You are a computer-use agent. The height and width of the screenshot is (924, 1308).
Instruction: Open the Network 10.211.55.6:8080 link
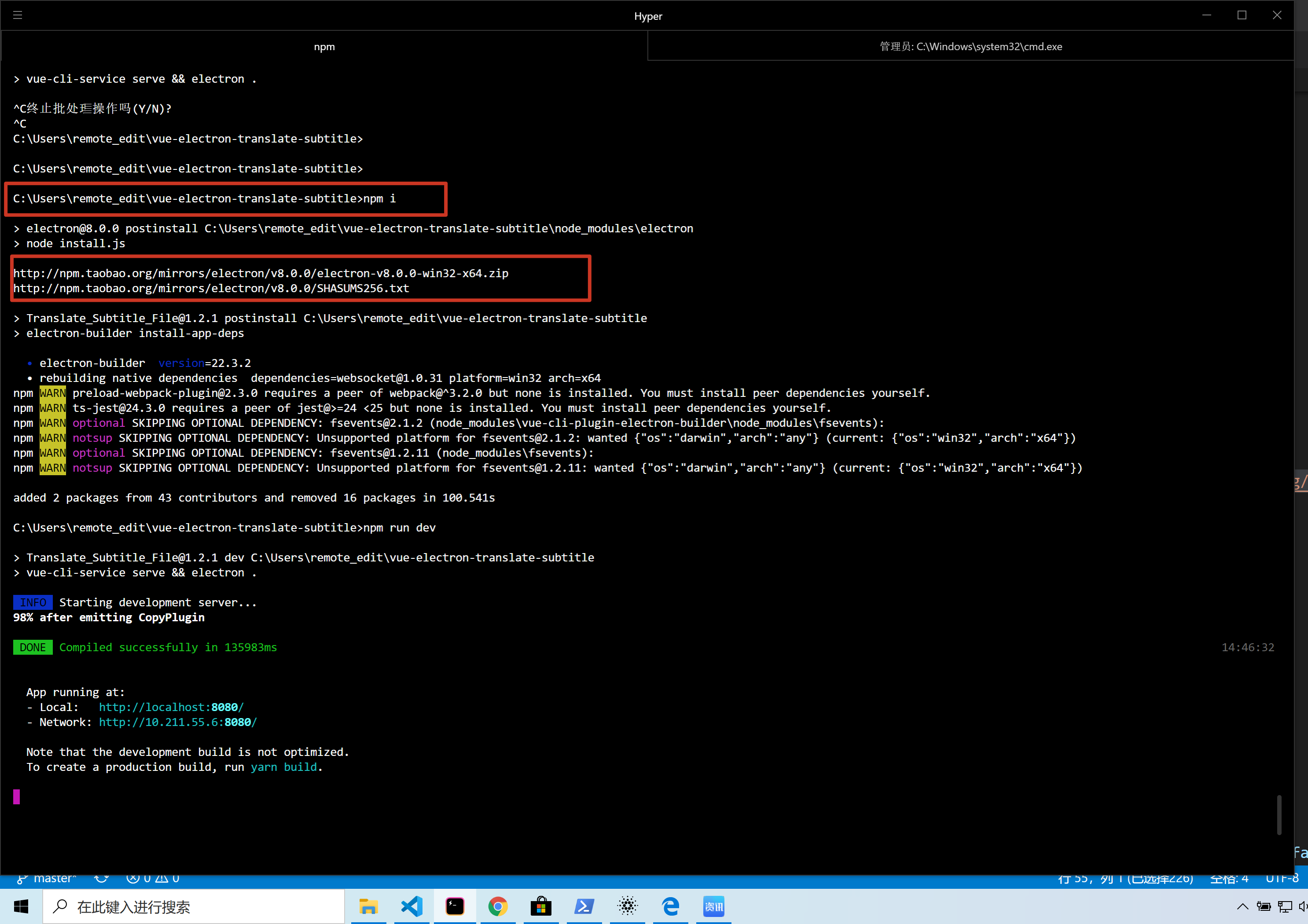pos(178,722)
